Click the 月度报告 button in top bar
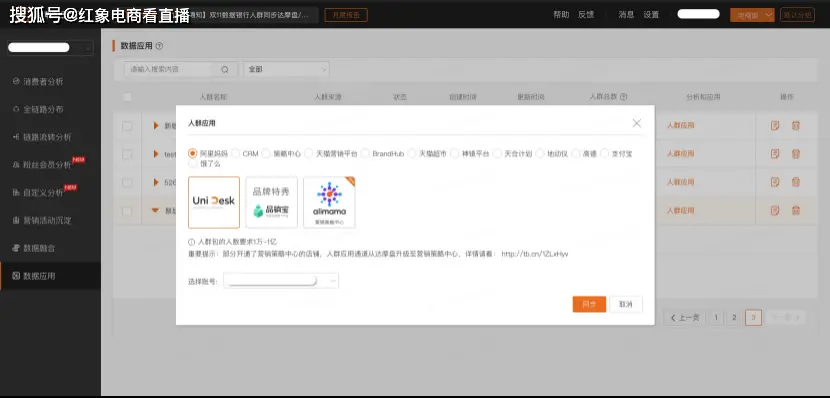The width and height of the screenshot is (830, 398). tap(346, 15)
